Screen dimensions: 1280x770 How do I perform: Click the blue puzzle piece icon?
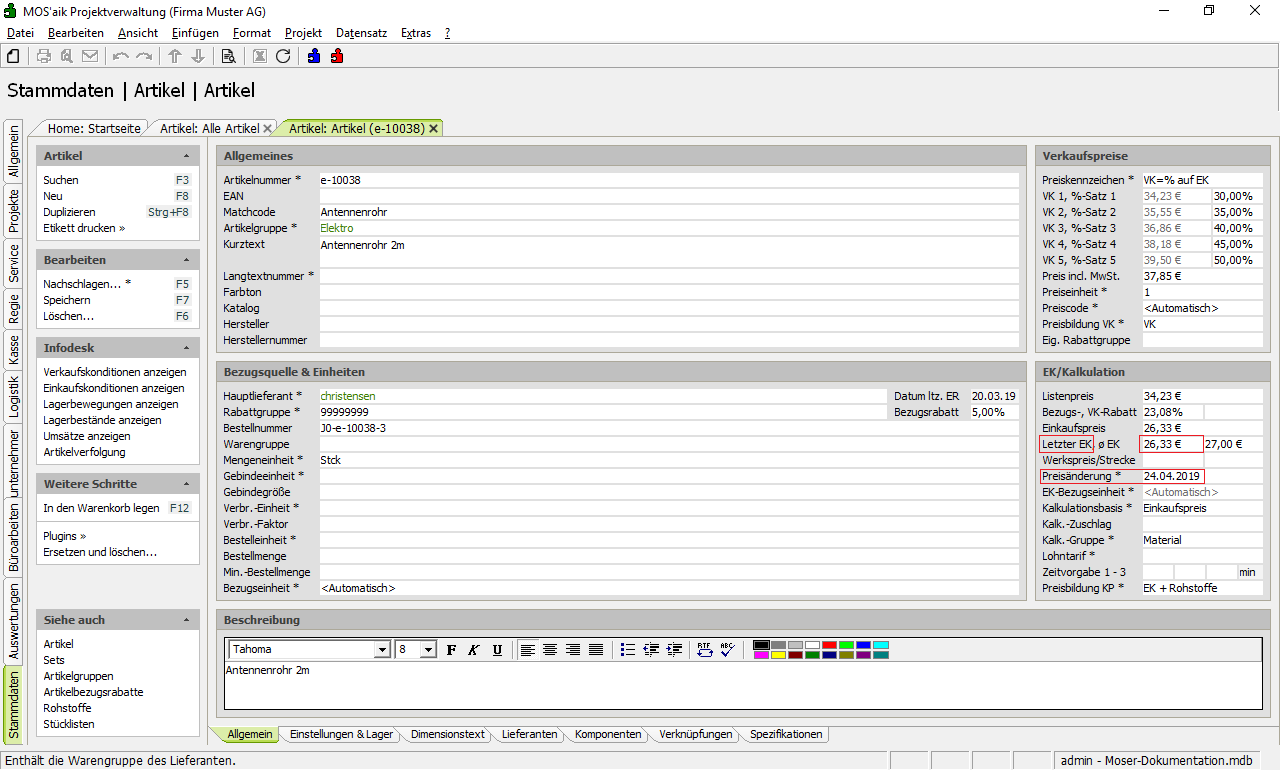[x=314, y=56]
